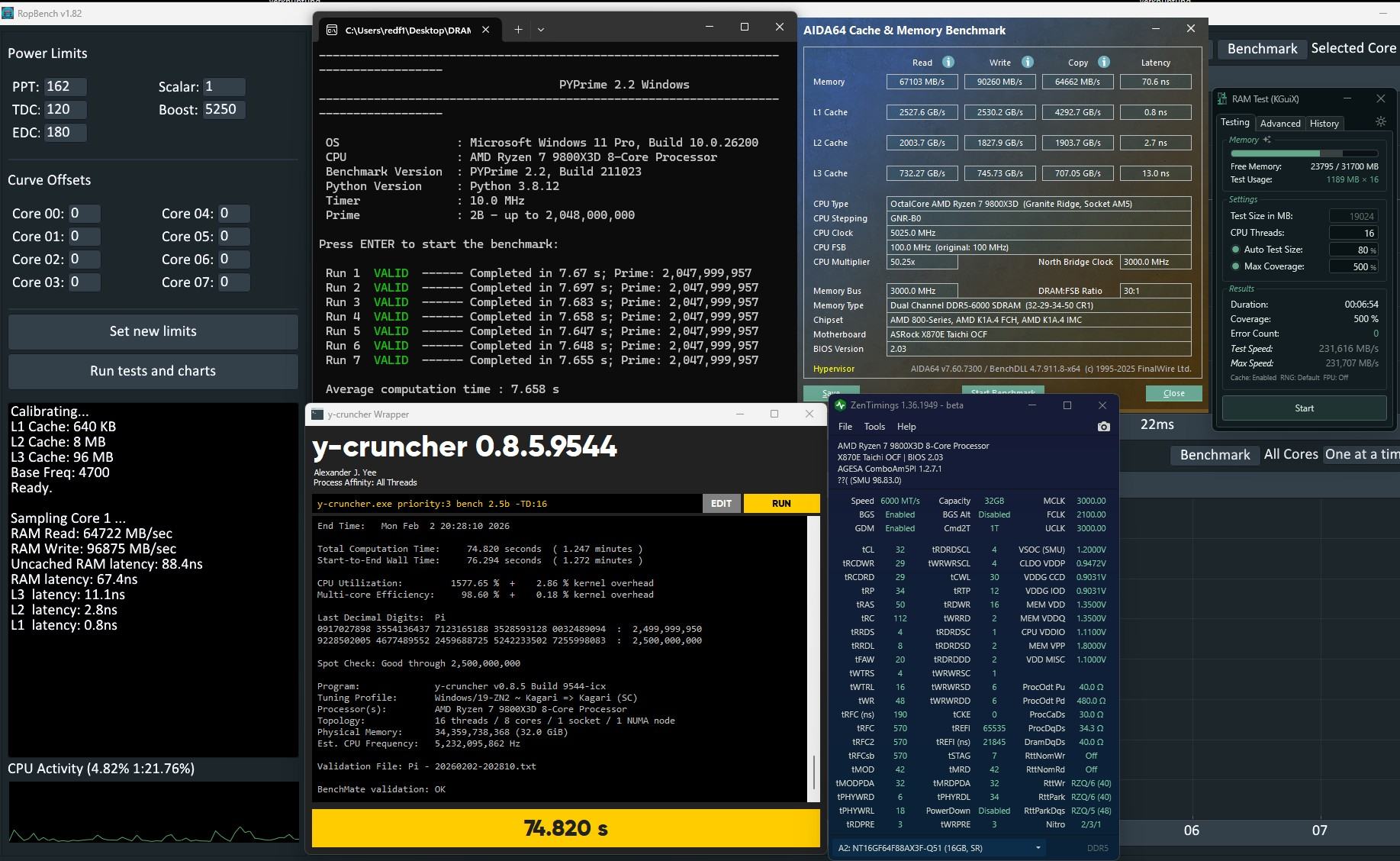The image size is (1400, 861).
Task: Close the DRAM terminal tab
Action: [485, 30]
